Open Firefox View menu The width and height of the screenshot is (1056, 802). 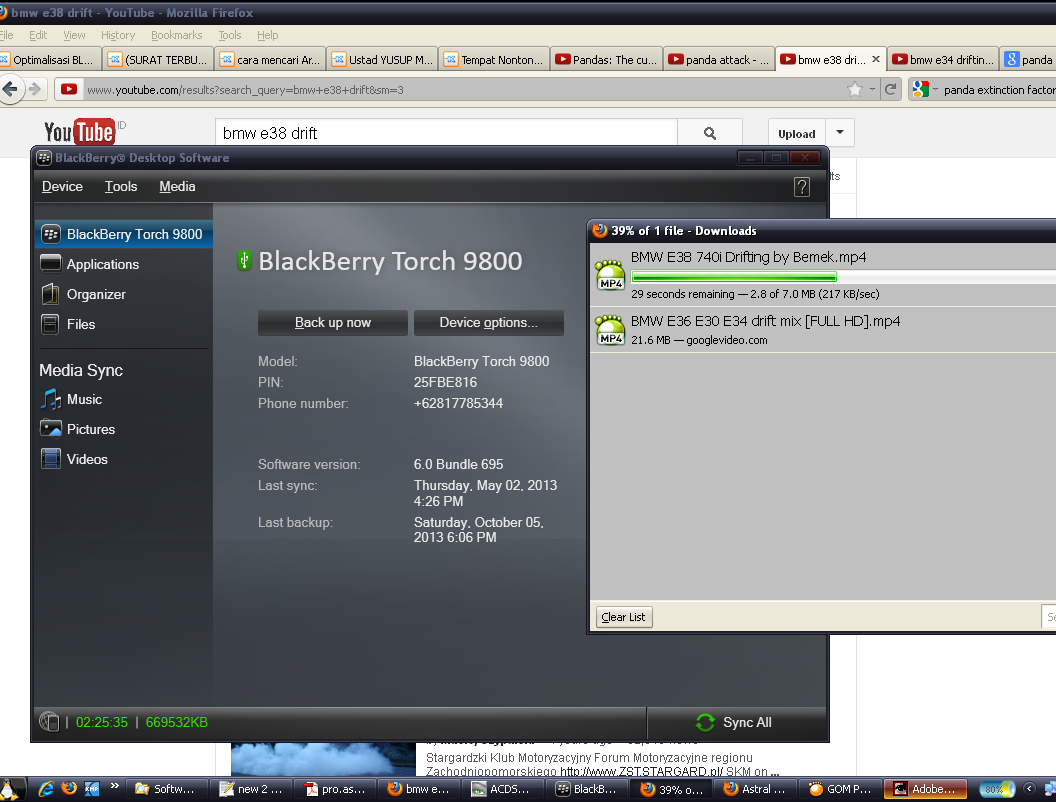coord(74,35)
